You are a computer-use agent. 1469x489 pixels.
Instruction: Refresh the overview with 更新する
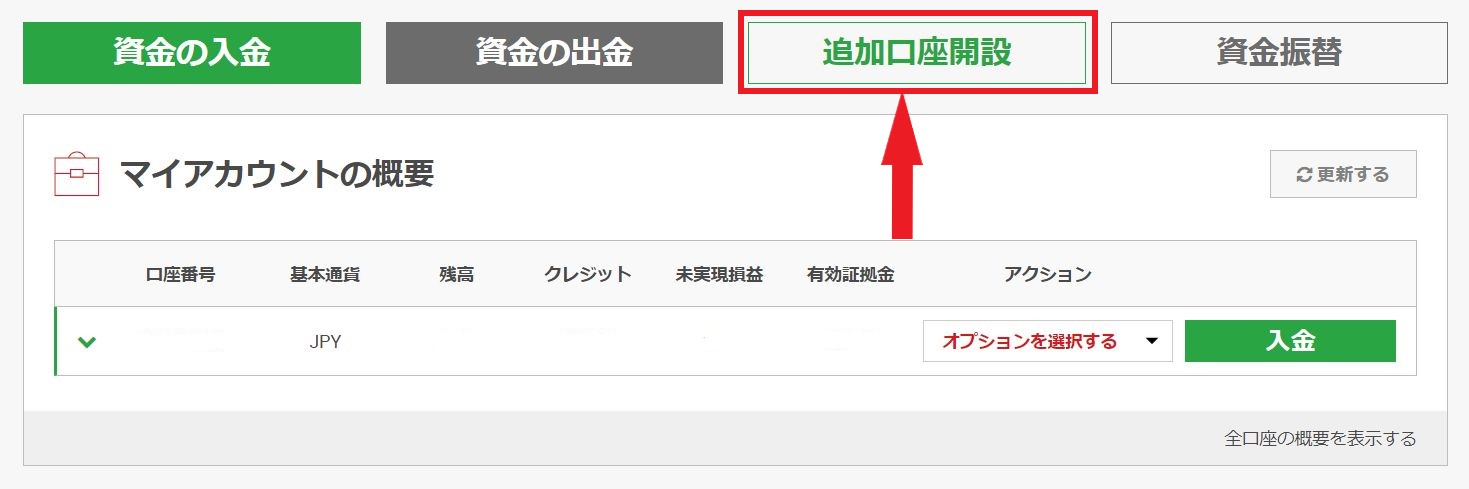1343,175
